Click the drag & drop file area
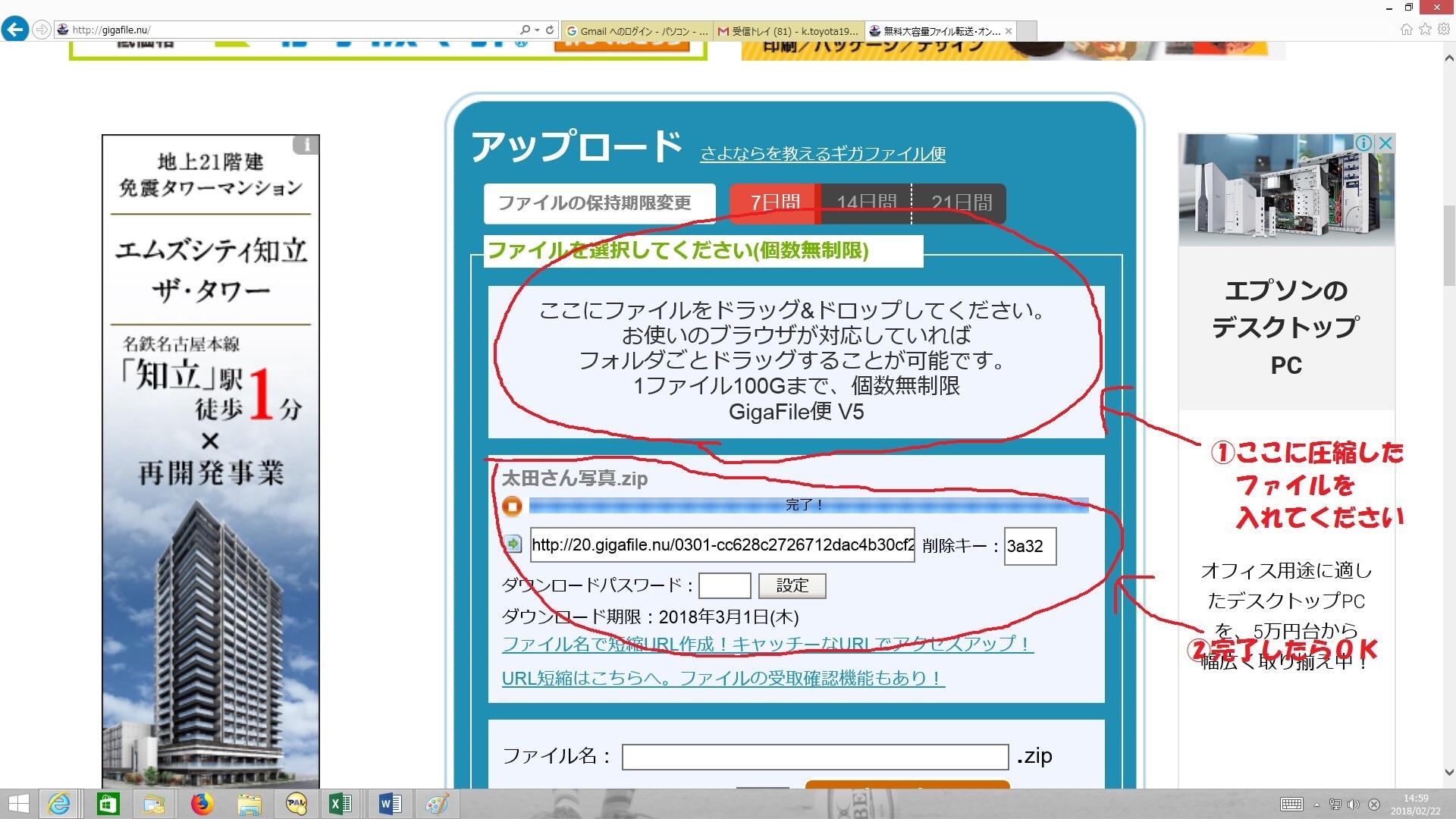The image size is (1456, 819). point(796,362)
